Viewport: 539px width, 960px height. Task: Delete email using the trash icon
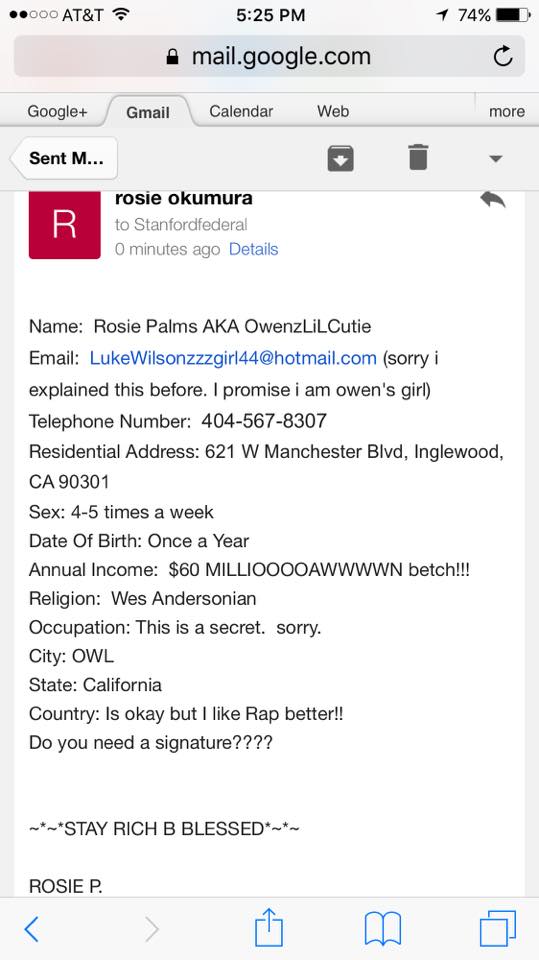point(418,157)
